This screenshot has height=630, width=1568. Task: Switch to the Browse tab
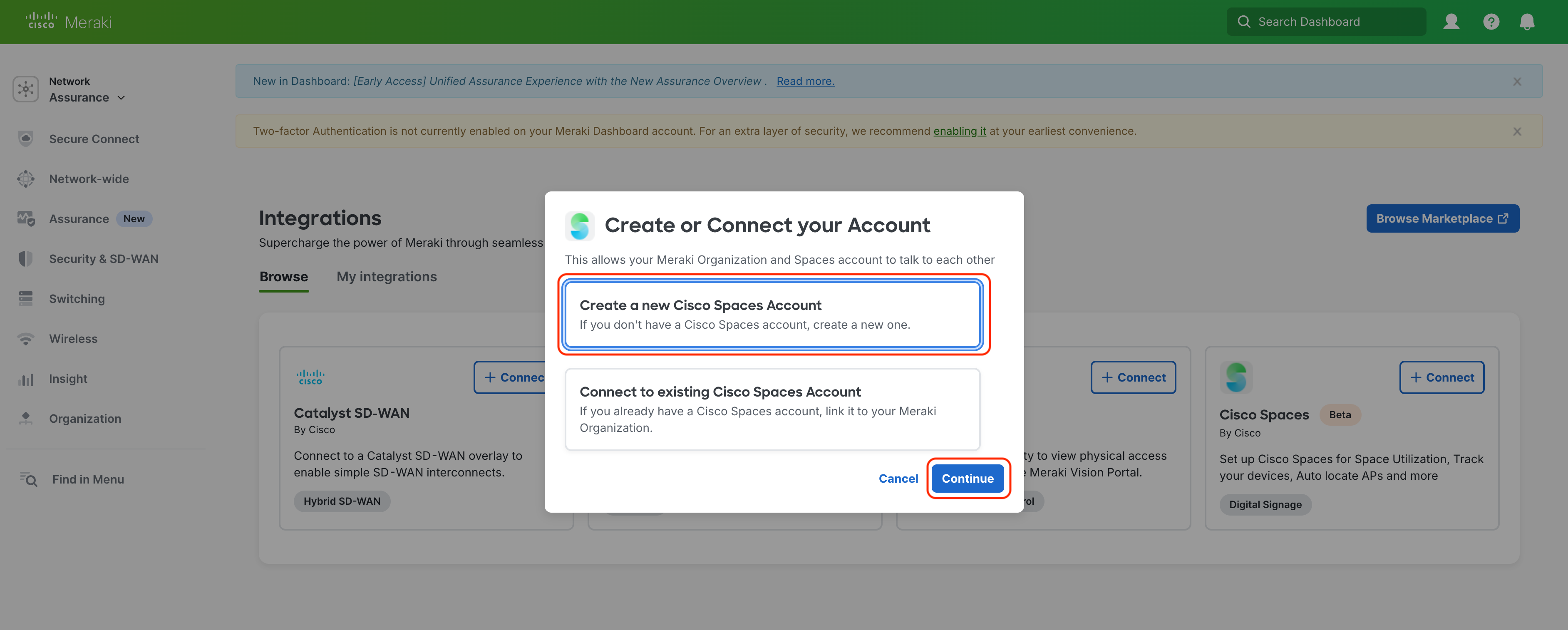pyautogui.click(x=284, y=277)
